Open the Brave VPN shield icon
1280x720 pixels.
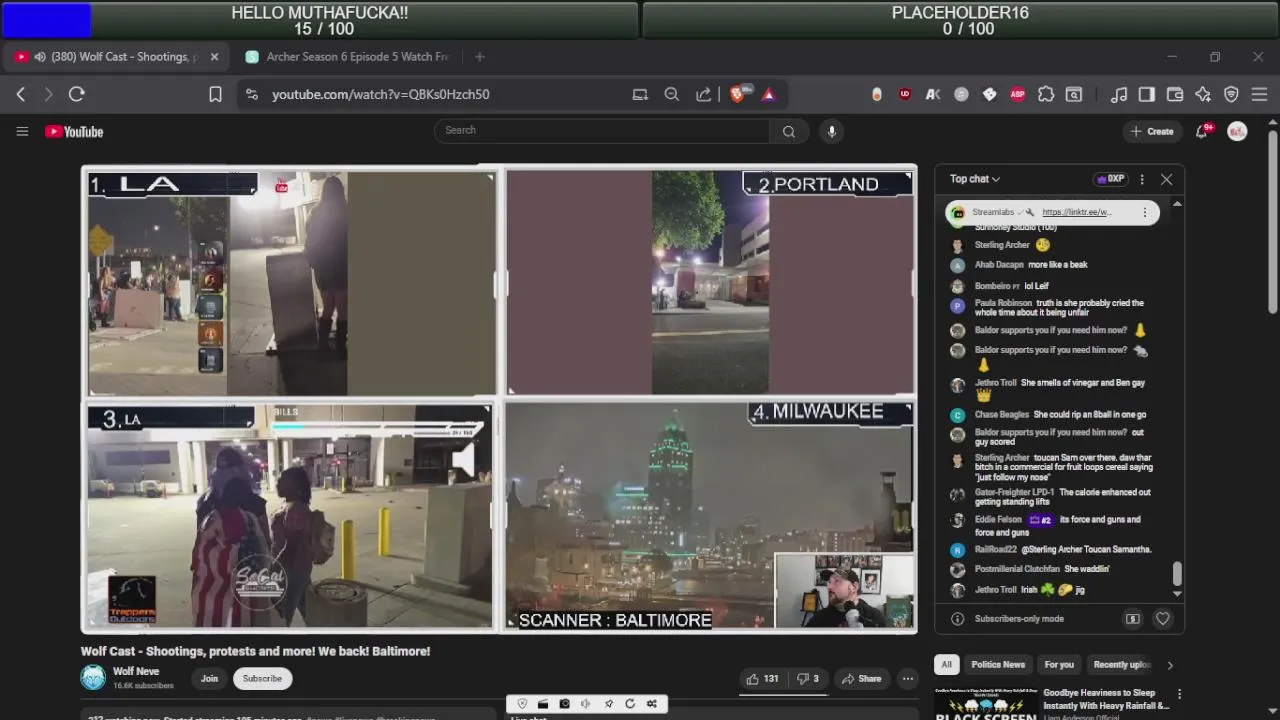[1231, 94]
